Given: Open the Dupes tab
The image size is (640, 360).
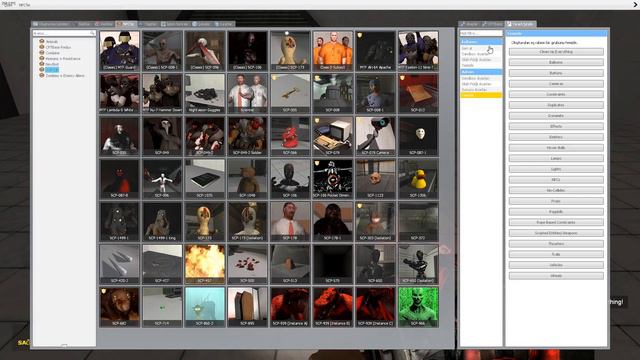Looking at the screenshot, I should (202, 24).
